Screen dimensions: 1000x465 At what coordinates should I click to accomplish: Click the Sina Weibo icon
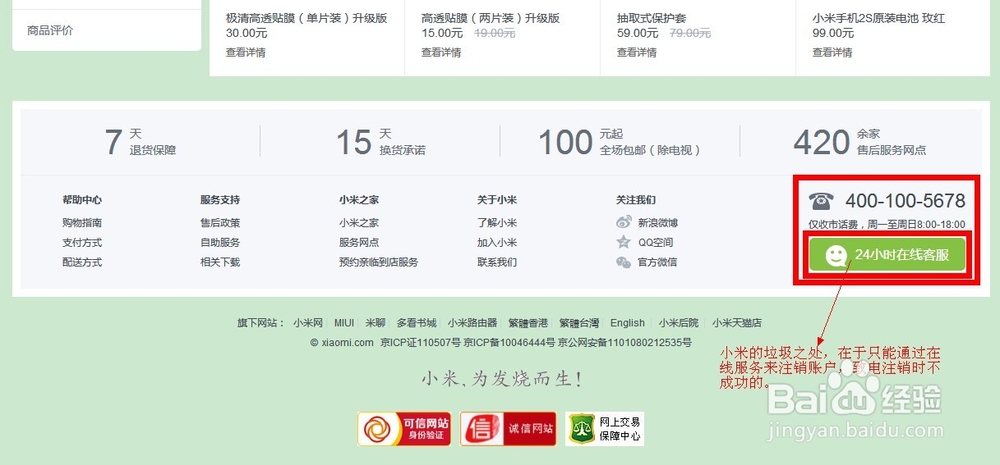[624, 223]
